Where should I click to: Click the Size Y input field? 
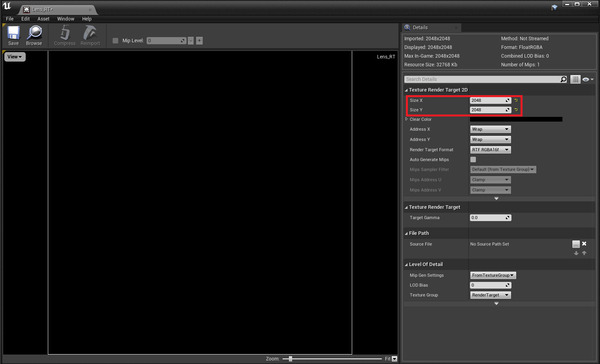(x=490, y=110)
